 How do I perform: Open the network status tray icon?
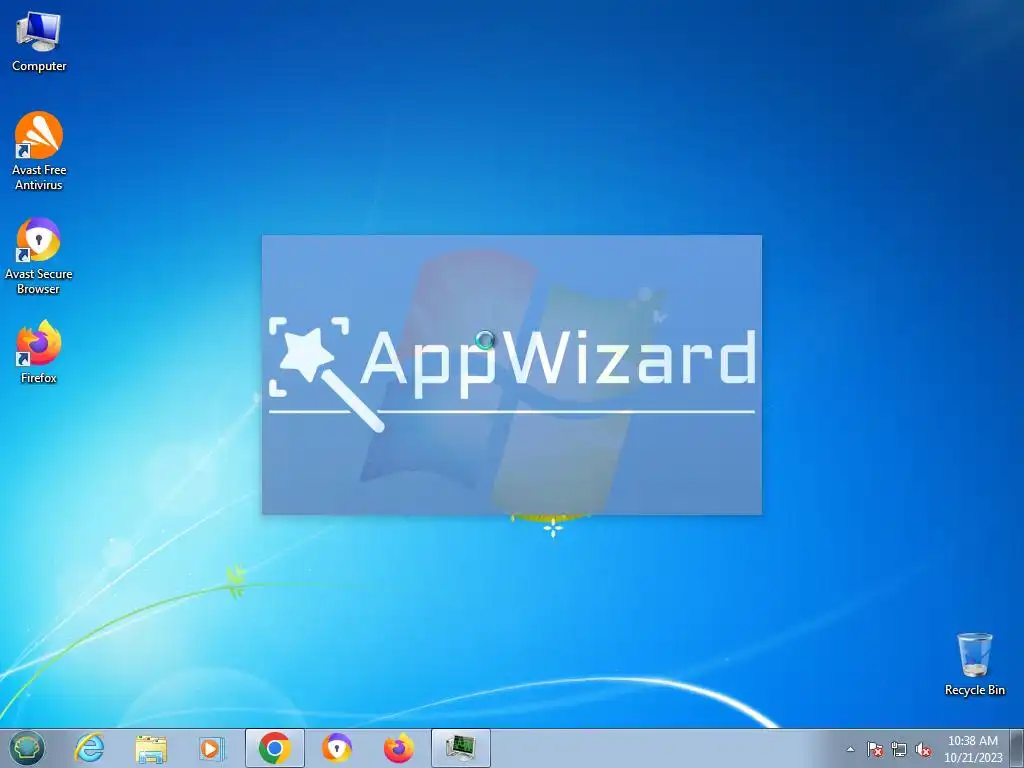tap(899, 749)
